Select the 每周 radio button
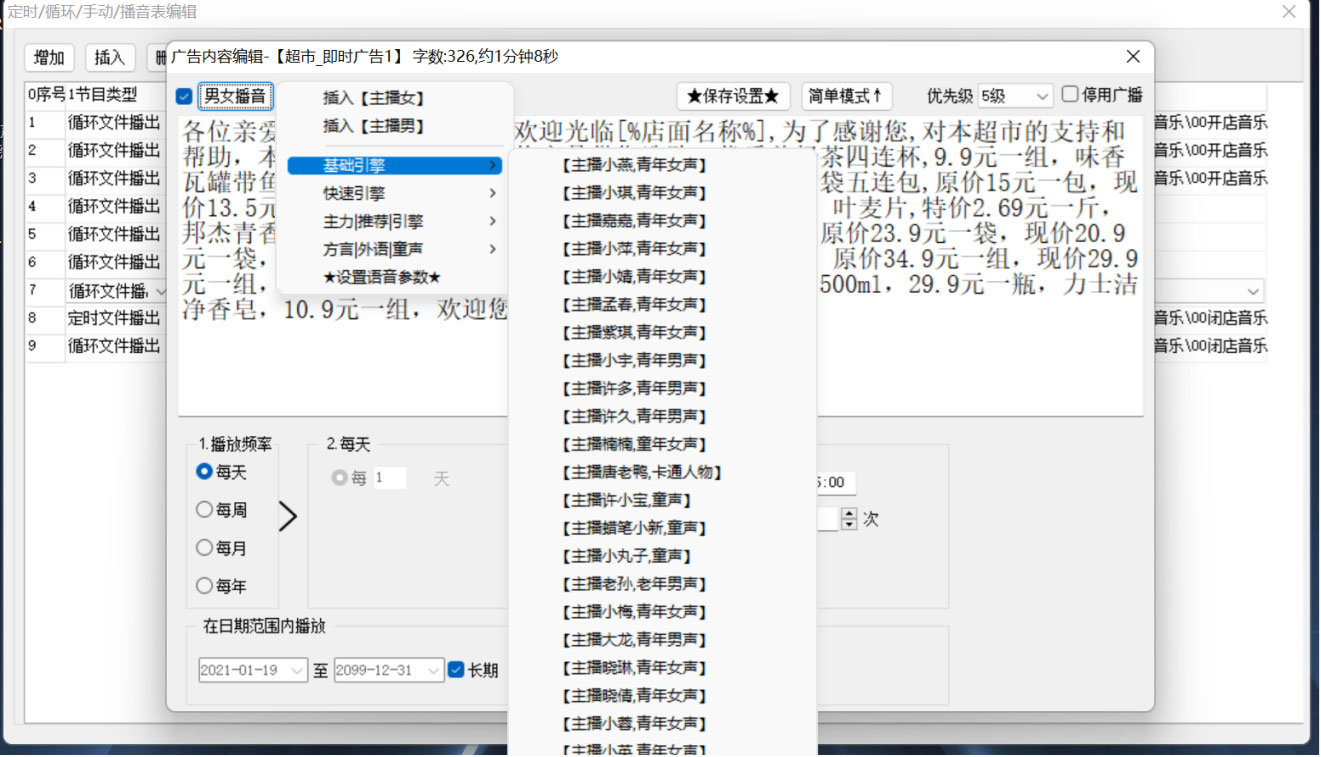The width and height of the screenshot is (1321, 757). pos(205,510)
